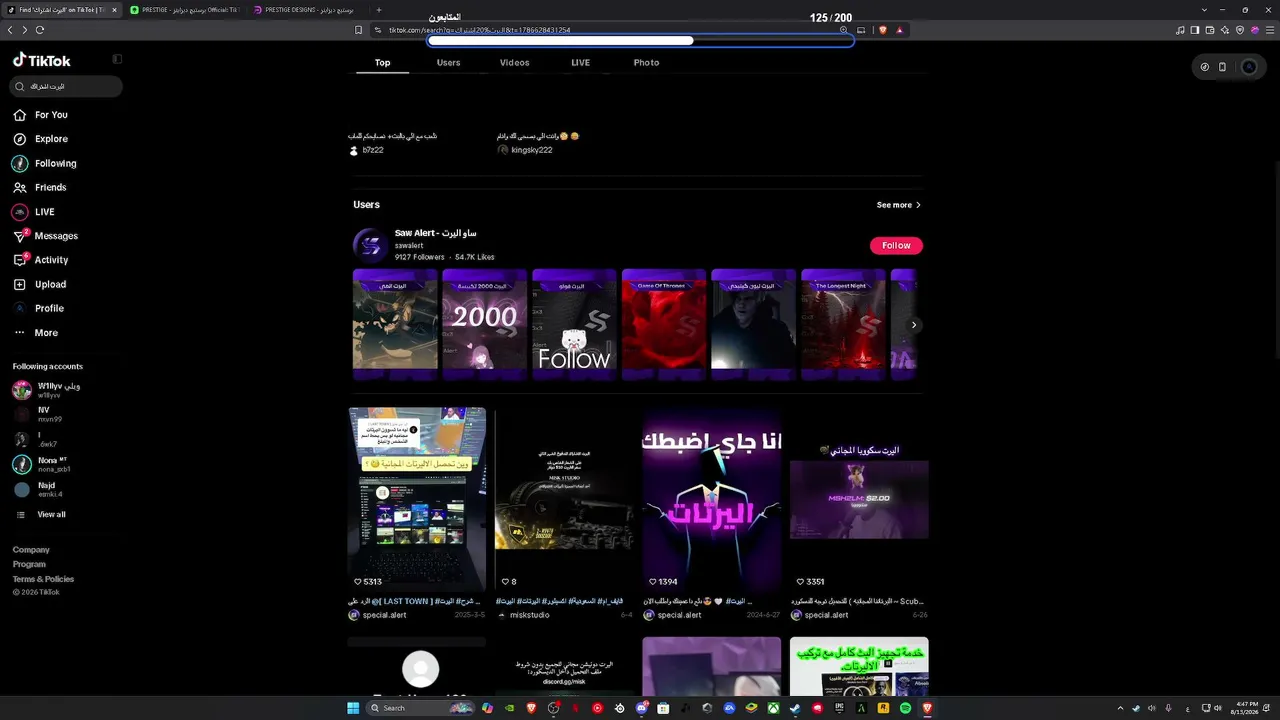Switch to the Top results tab
This screenshot has height=720, width=1280.
382,63
